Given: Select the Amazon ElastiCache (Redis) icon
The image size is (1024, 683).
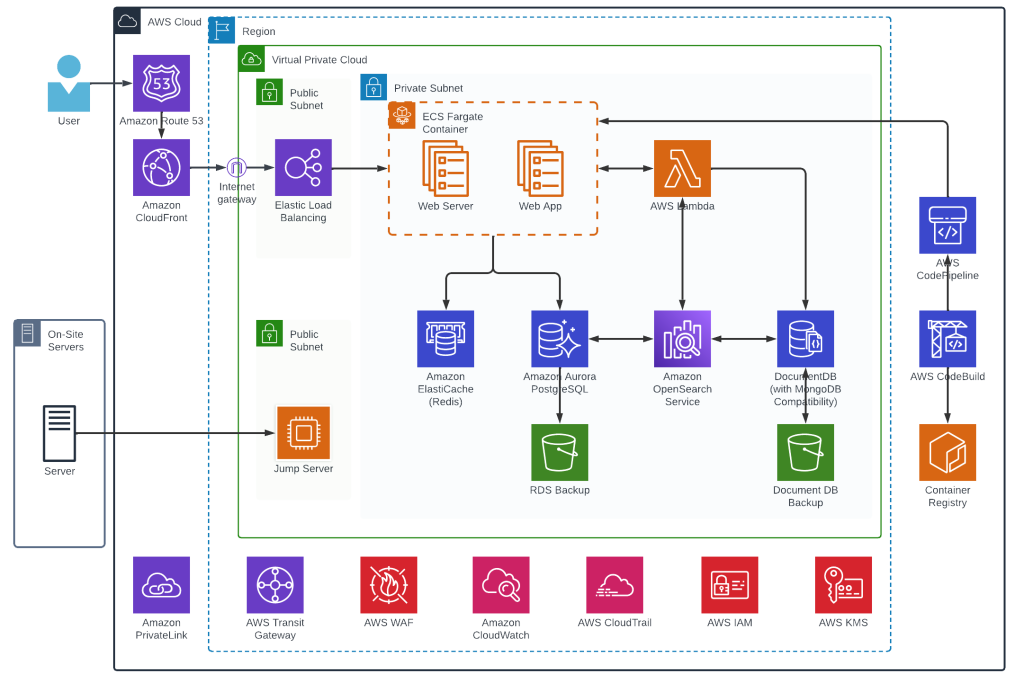Looking at the screenshot, I should pyautogui.click(x=445, y=338).
